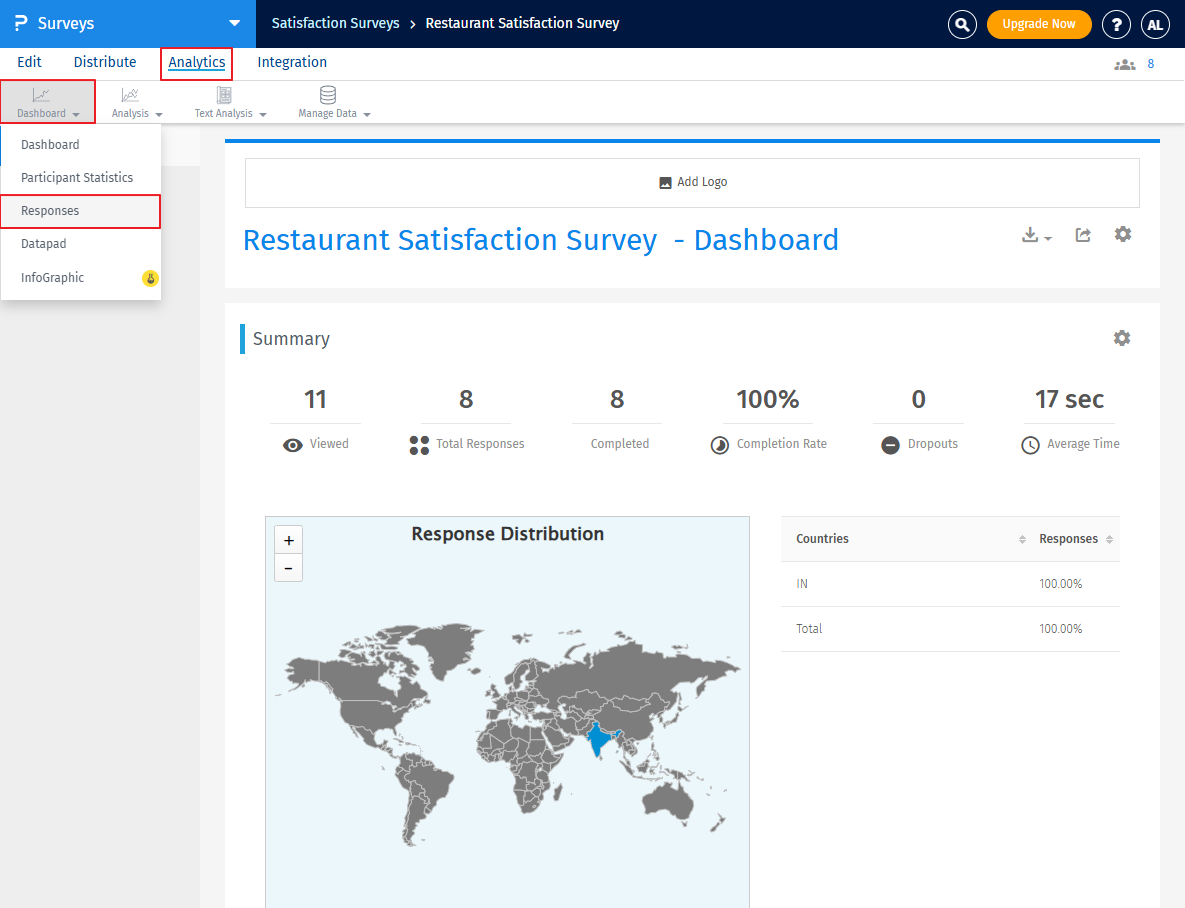Screen dimensions: 1185x908
Task: Click the participants icon showing 8
Action: (1124, 63)
